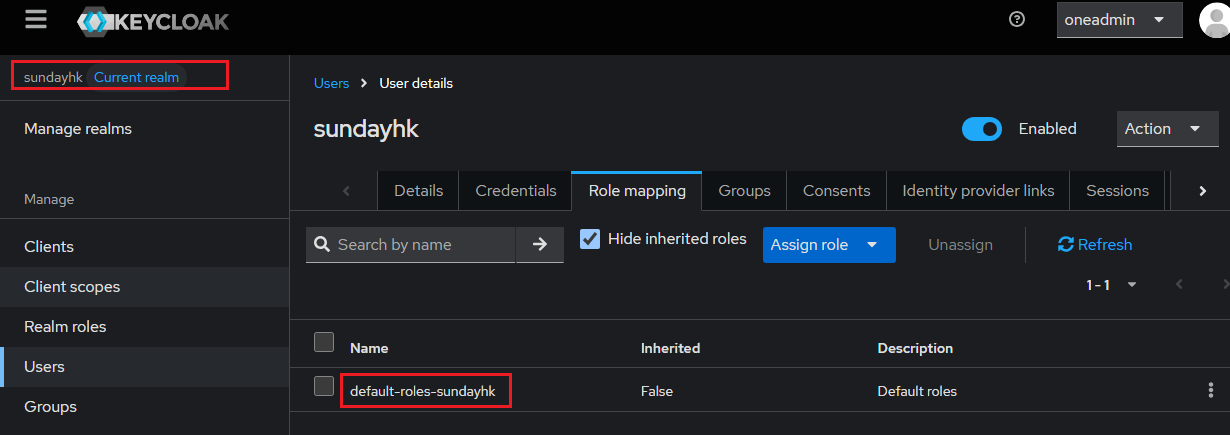Open the Action dropdown

pos(1167,129)
